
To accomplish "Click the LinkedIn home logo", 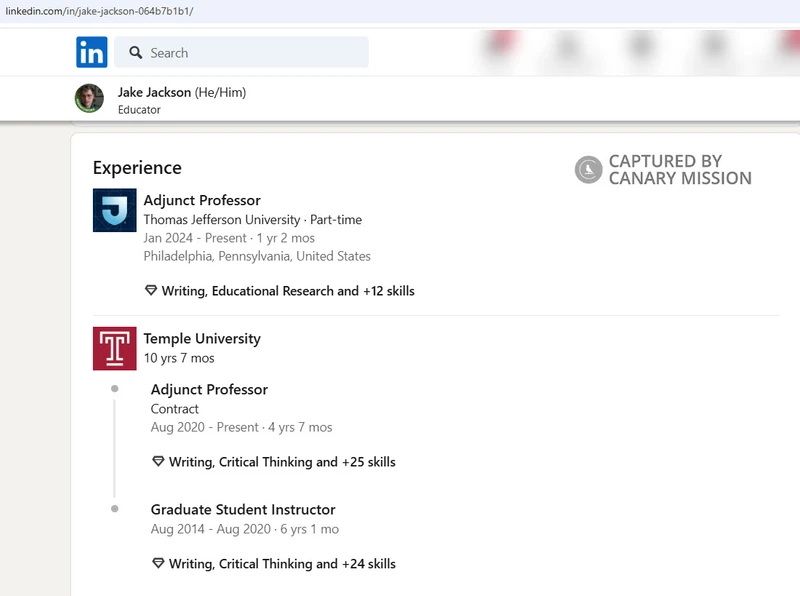I will coord(92,52).
